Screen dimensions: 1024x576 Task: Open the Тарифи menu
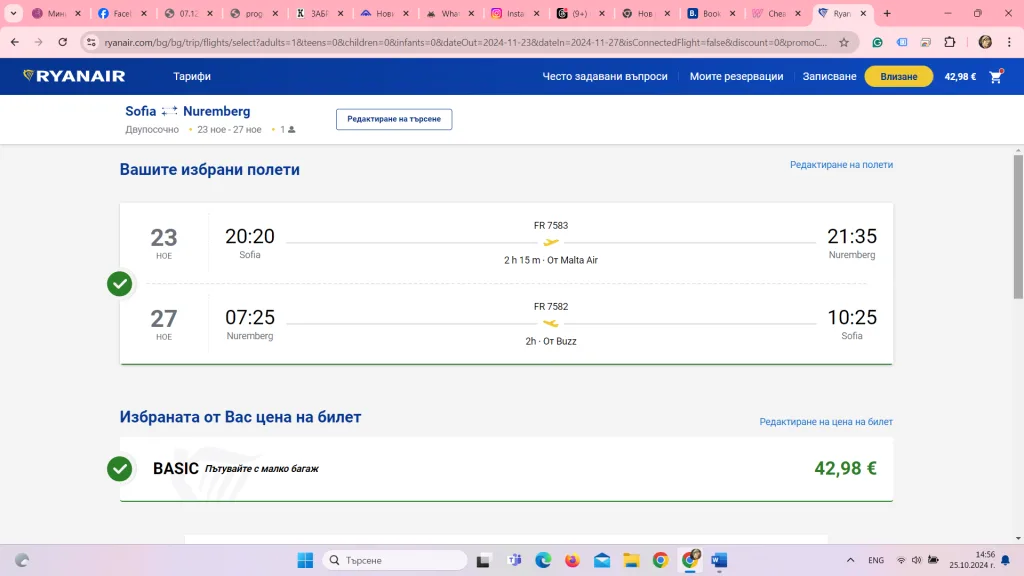coord(192,76)
